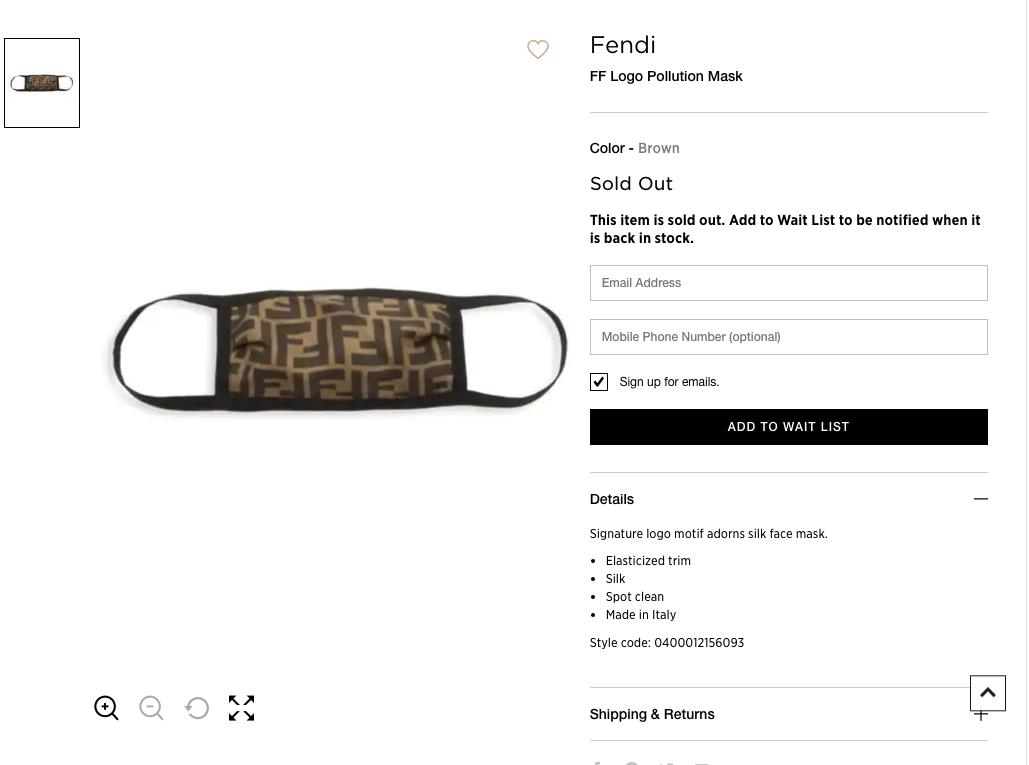Select the mask thumbnail image

(42, 83)
